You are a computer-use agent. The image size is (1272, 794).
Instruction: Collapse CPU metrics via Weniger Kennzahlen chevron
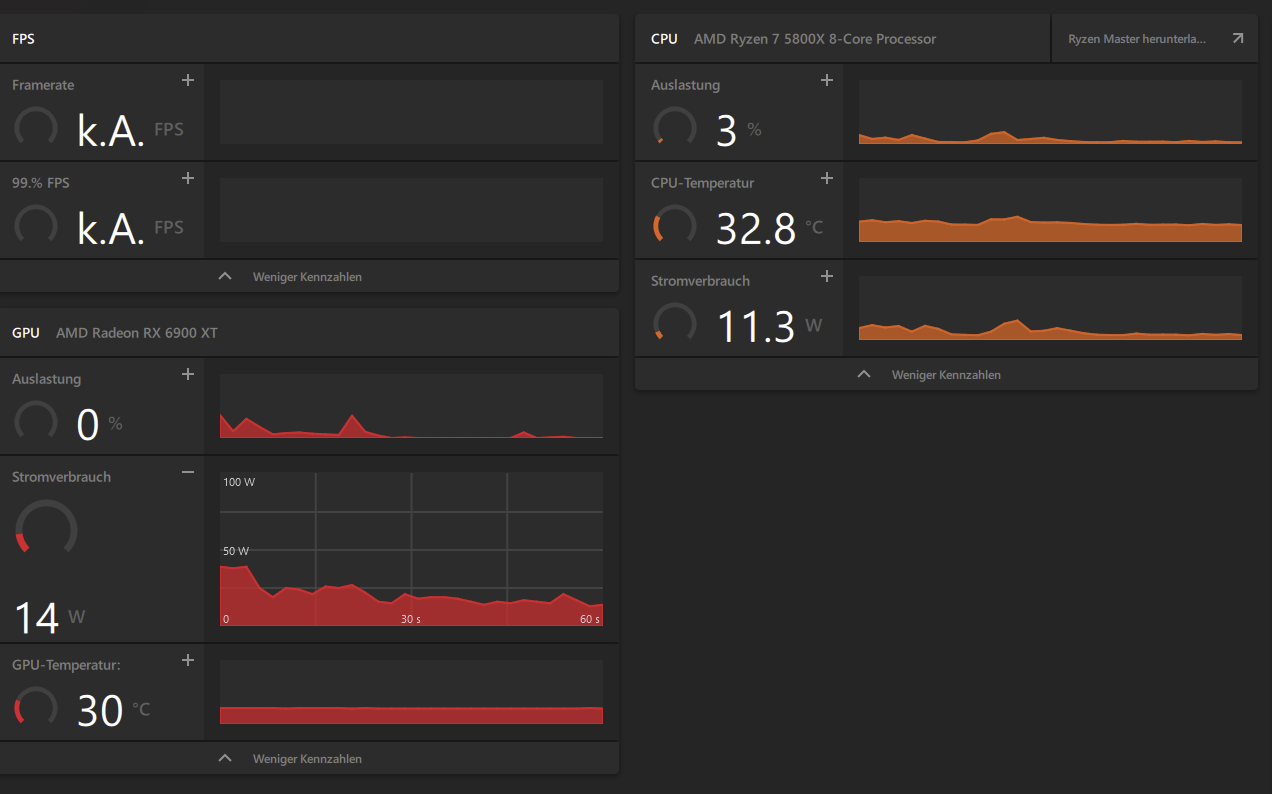864,374
